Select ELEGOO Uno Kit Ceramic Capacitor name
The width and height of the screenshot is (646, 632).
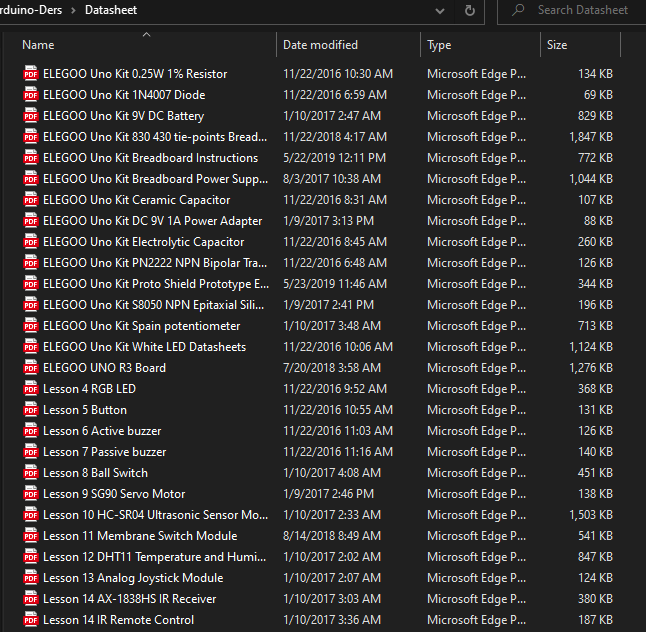[x=136, y=200]
